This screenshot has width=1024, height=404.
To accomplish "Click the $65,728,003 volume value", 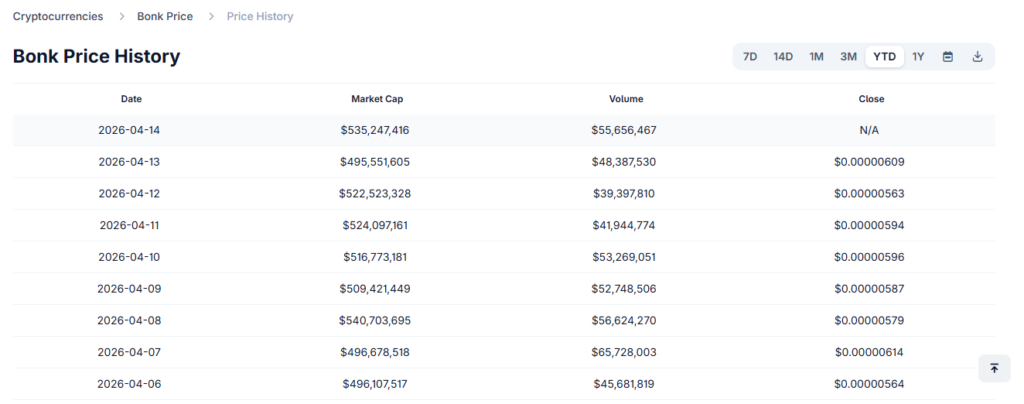I will click(624, 352).
